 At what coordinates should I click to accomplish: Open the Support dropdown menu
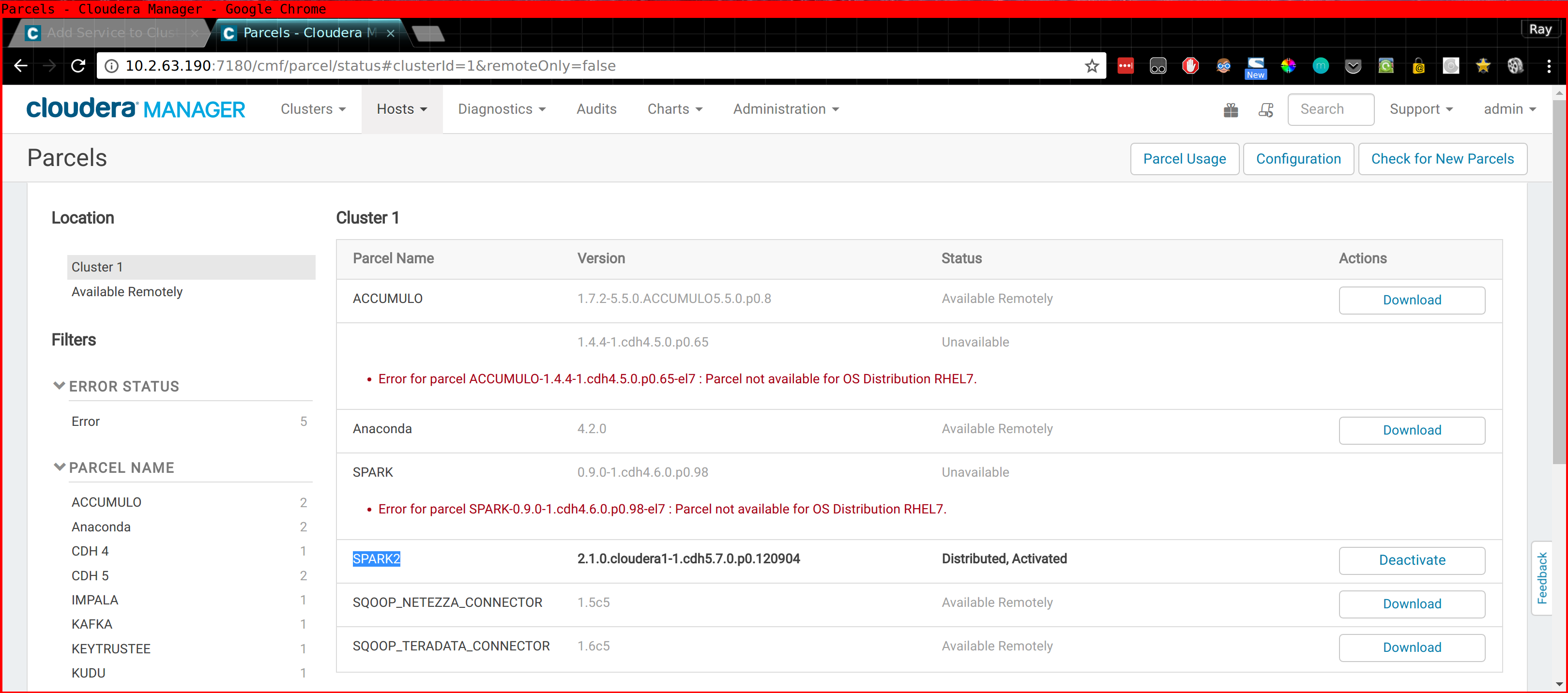(1421, 109)
